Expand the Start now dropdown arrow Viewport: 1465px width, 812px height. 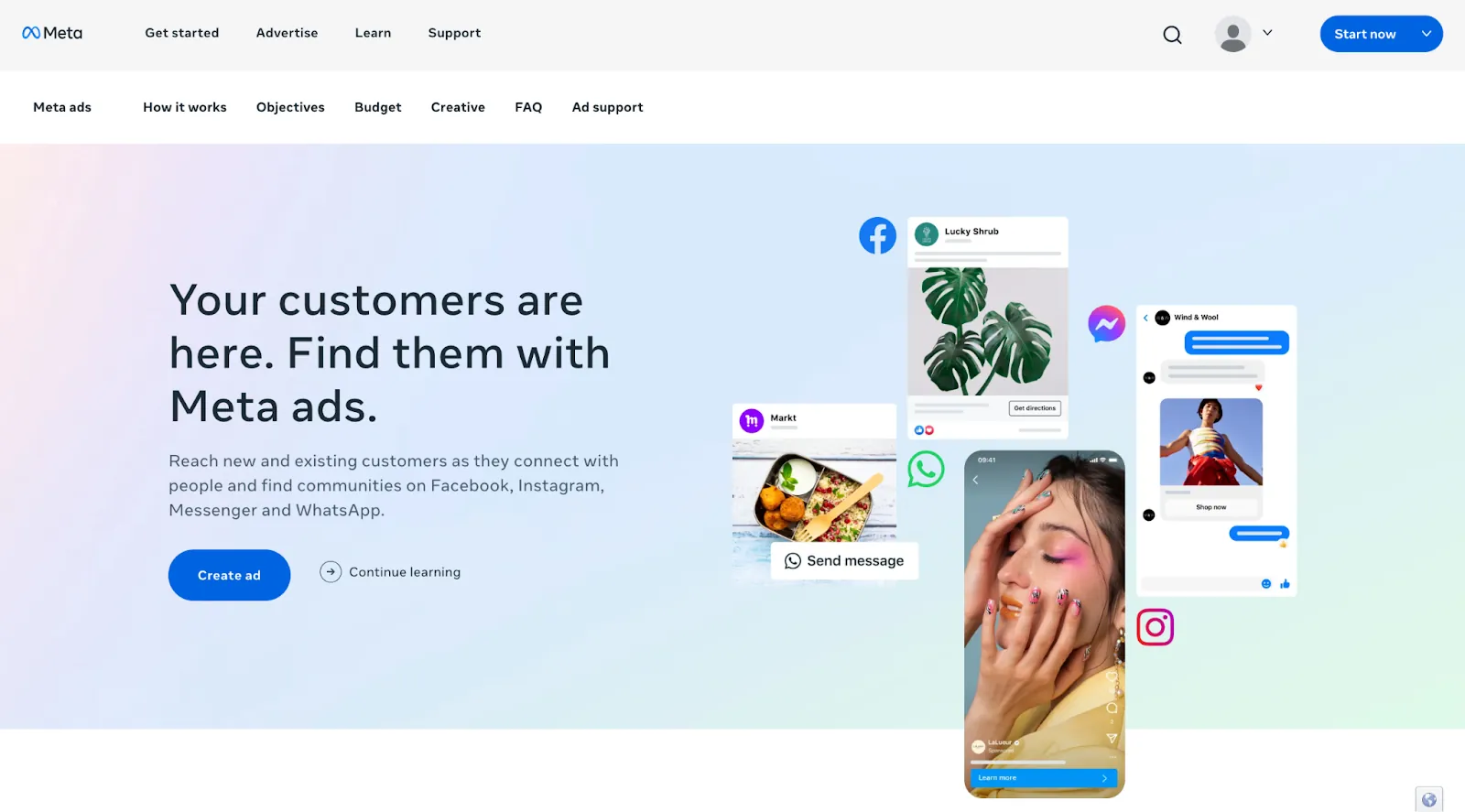pyautogui.click(x=1426, y=34)
